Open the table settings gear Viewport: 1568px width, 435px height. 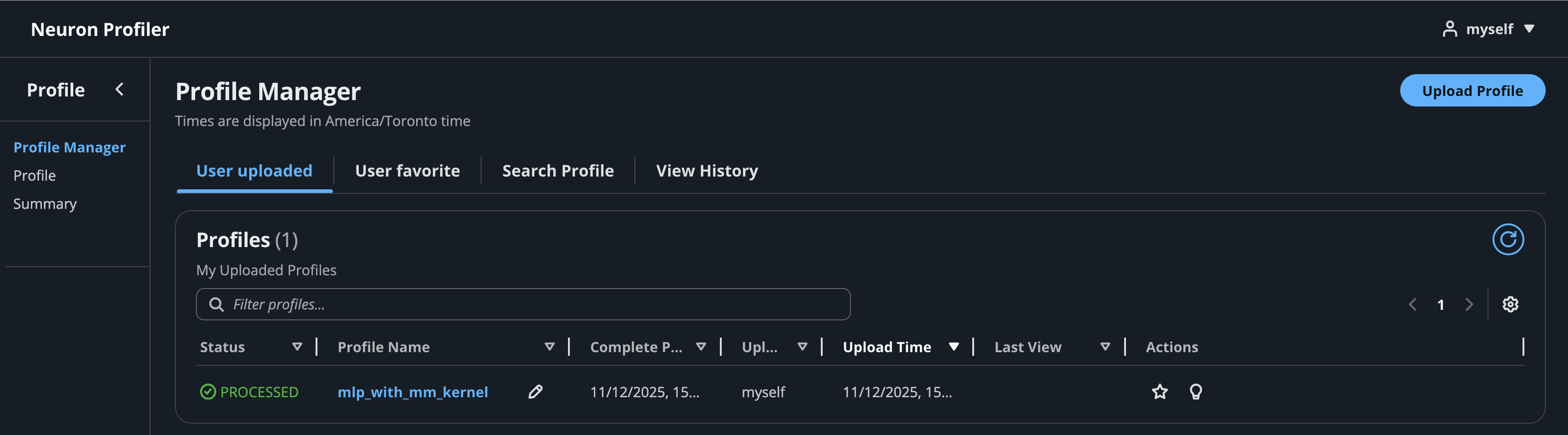tap(1510, 304)
